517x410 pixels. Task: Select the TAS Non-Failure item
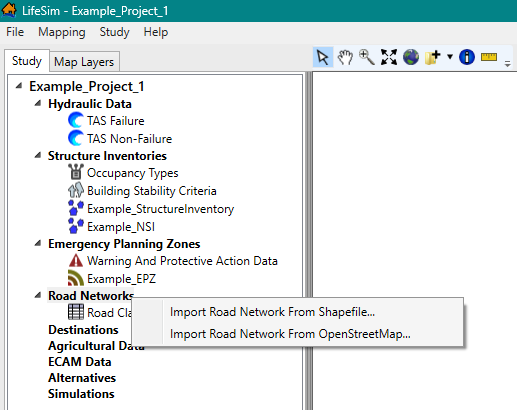click(129, 139)
